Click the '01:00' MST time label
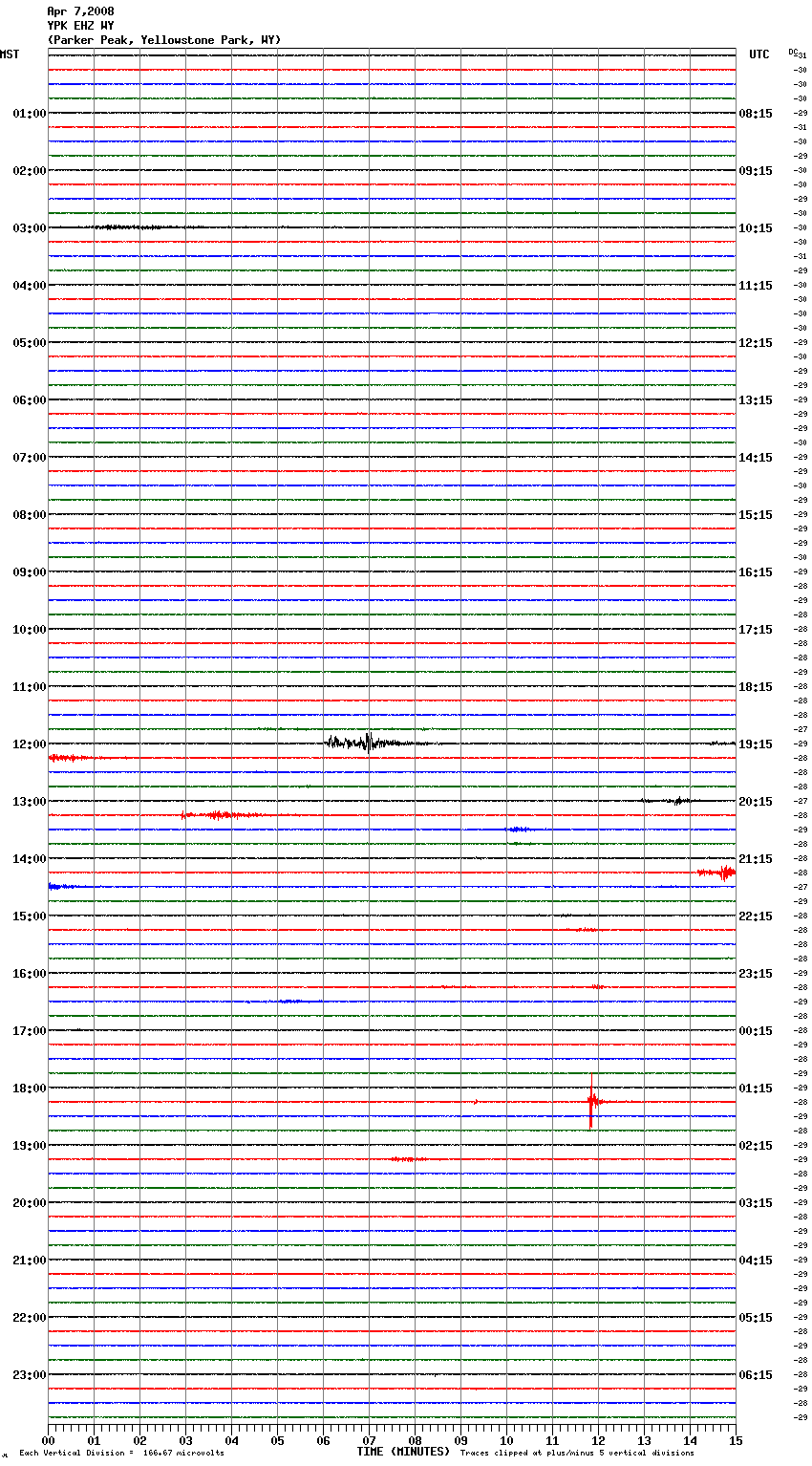The width and height of the screenshot is (812, 1466). click(x=30, y=114)
